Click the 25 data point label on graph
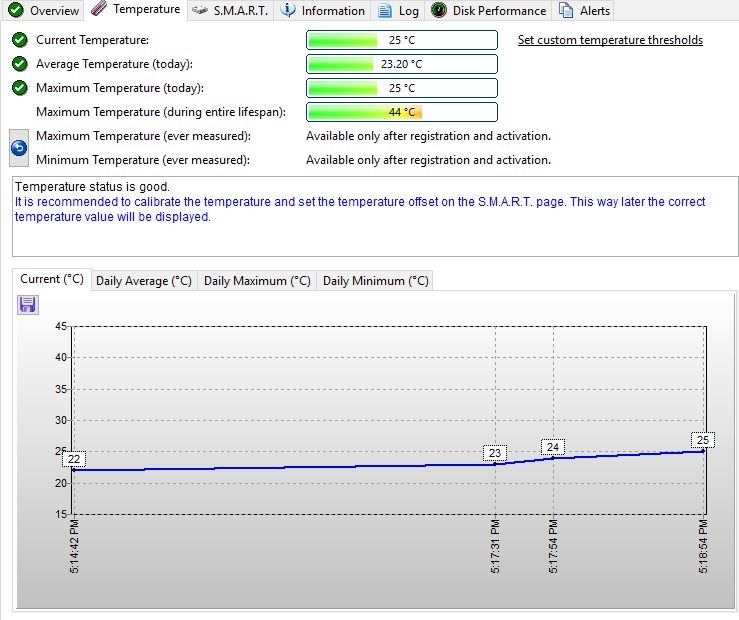Viewport: 739px width, 620px height. 702,440
